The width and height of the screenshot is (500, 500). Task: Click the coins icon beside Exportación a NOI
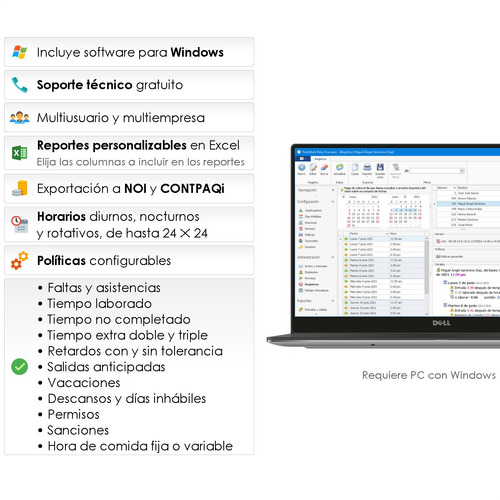(19, 188)
